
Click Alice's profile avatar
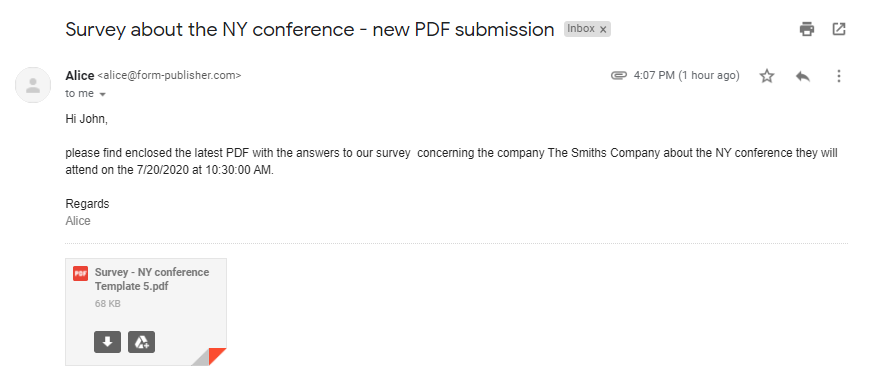pos(33,85)
